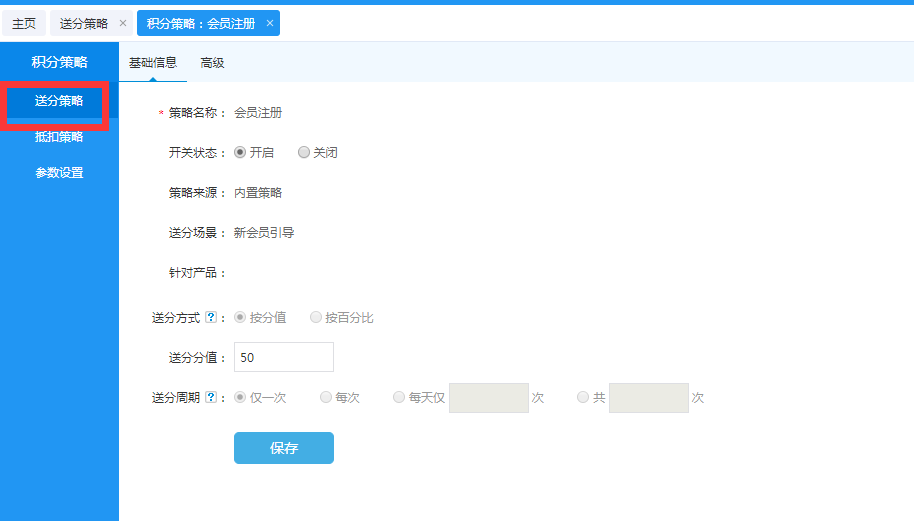Click the help icon beside 送分方式
Screen dimensions: 914x521
(210, 318)
